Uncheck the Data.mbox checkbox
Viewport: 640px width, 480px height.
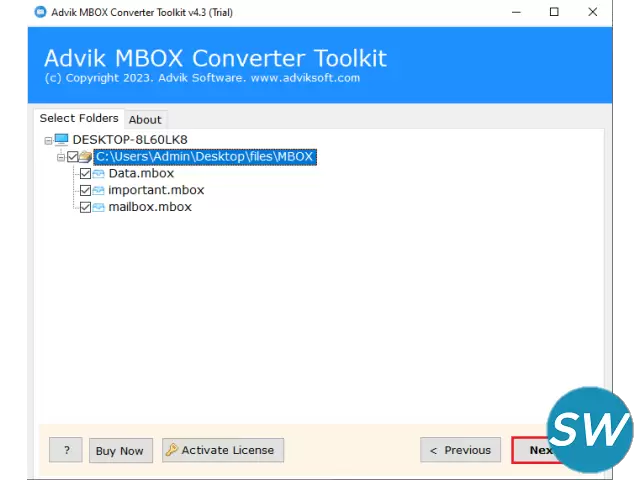pos(85,174)
